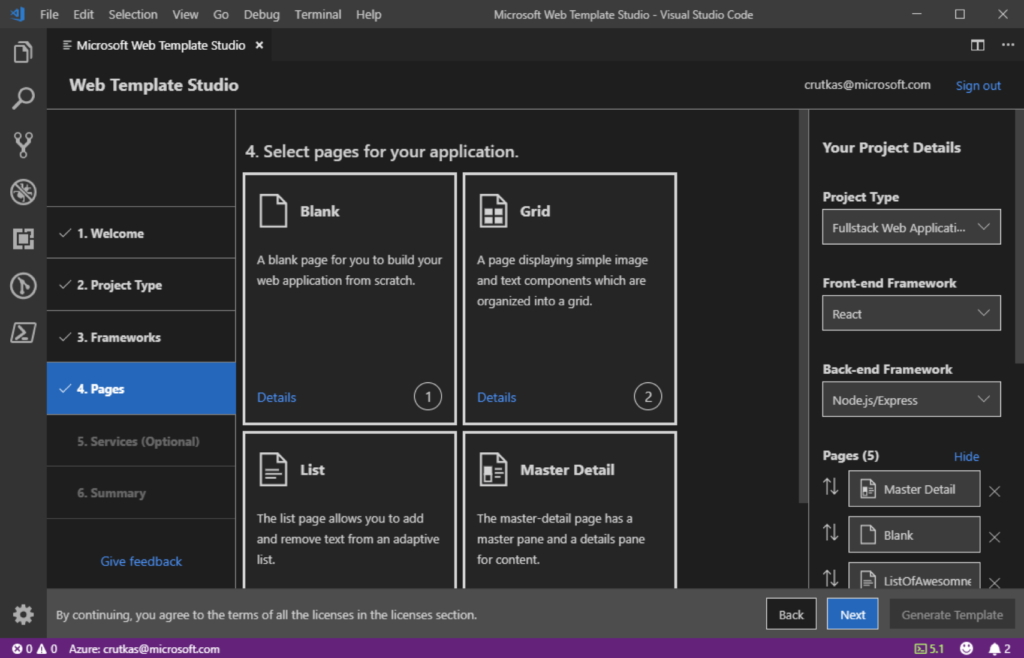
Task: Click the Give feedback link
Action: 141,561
